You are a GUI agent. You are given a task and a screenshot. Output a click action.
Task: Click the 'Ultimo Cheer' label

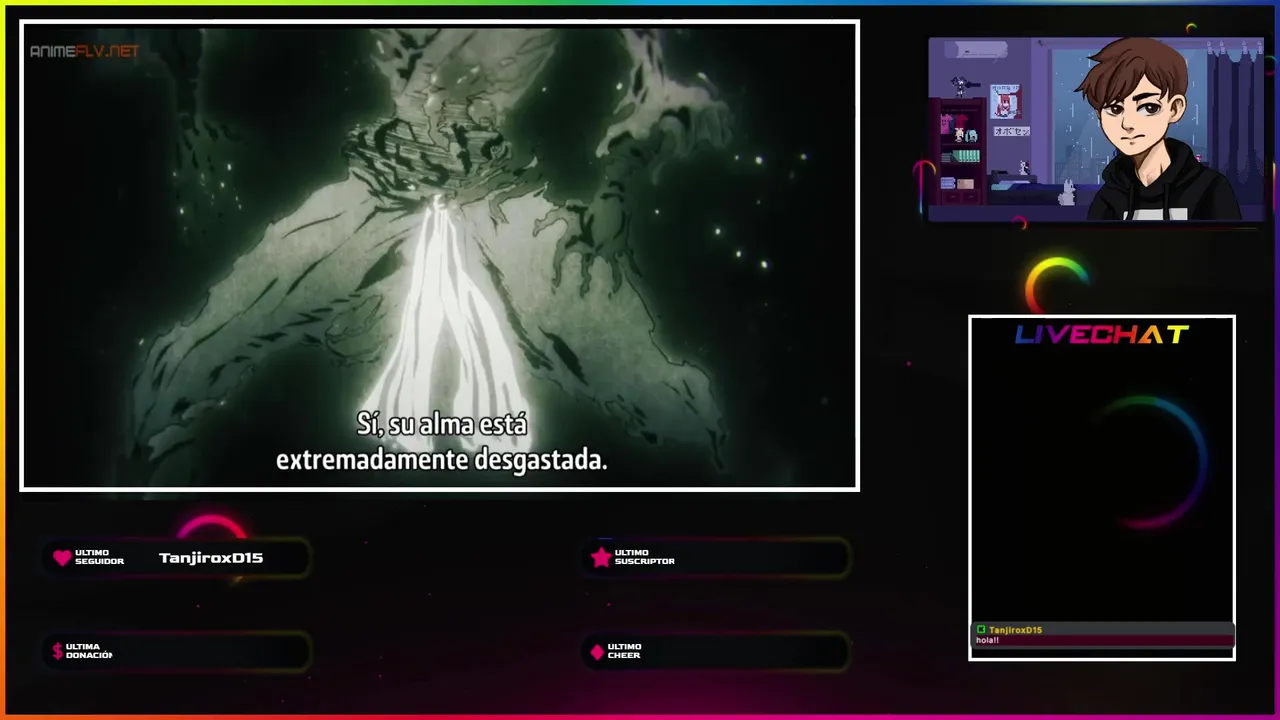[624, 651]
